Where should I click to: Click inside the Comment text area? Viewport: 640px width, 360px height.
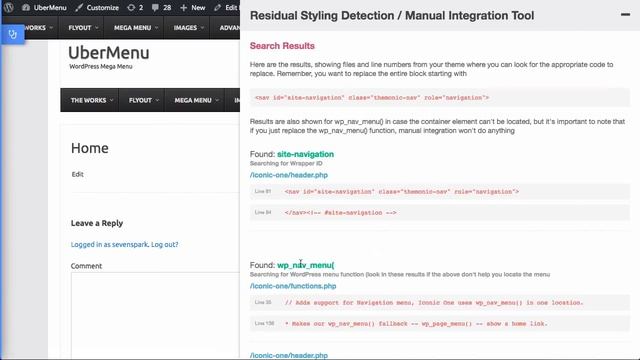(155, 315)
